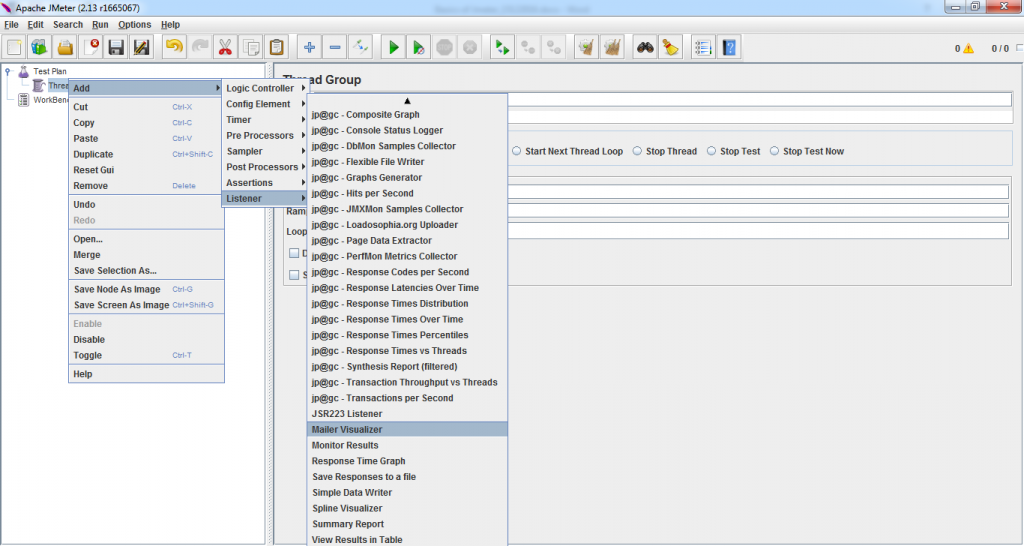Open the Search menu

68,25
